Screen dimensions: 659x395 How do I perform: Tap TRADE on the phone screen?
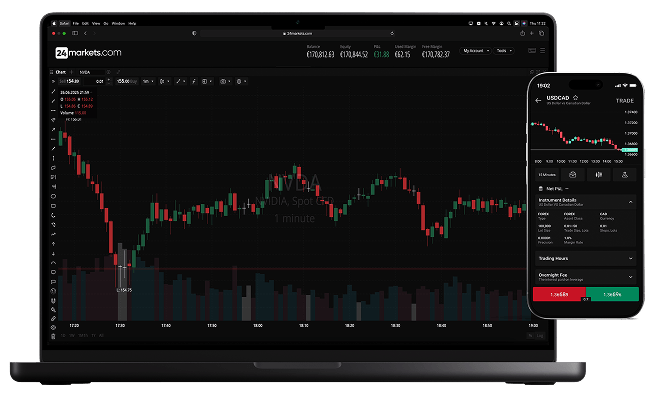(625, 101)
